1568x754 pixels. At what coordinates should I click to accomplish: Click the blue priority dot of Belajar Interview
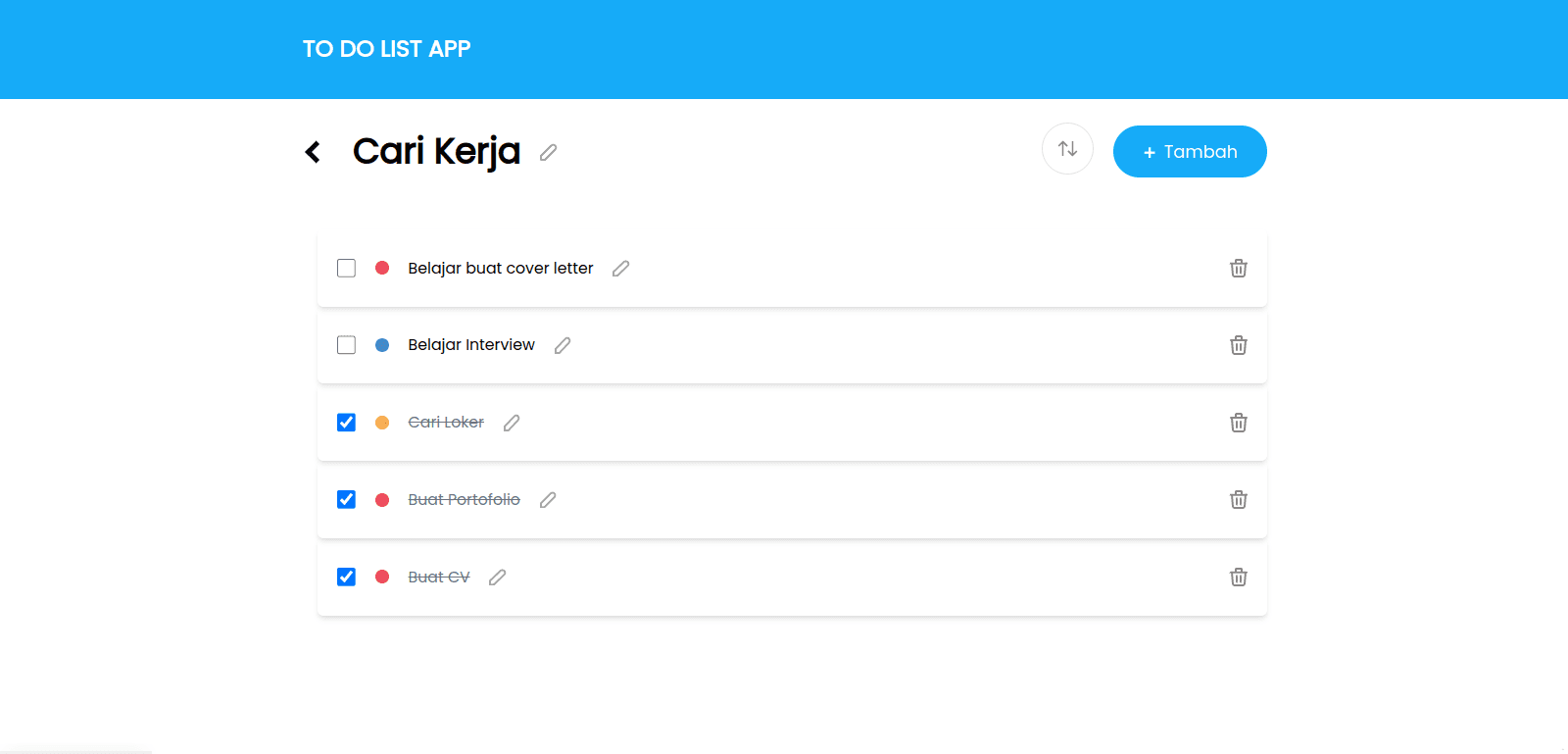point(382,345)
